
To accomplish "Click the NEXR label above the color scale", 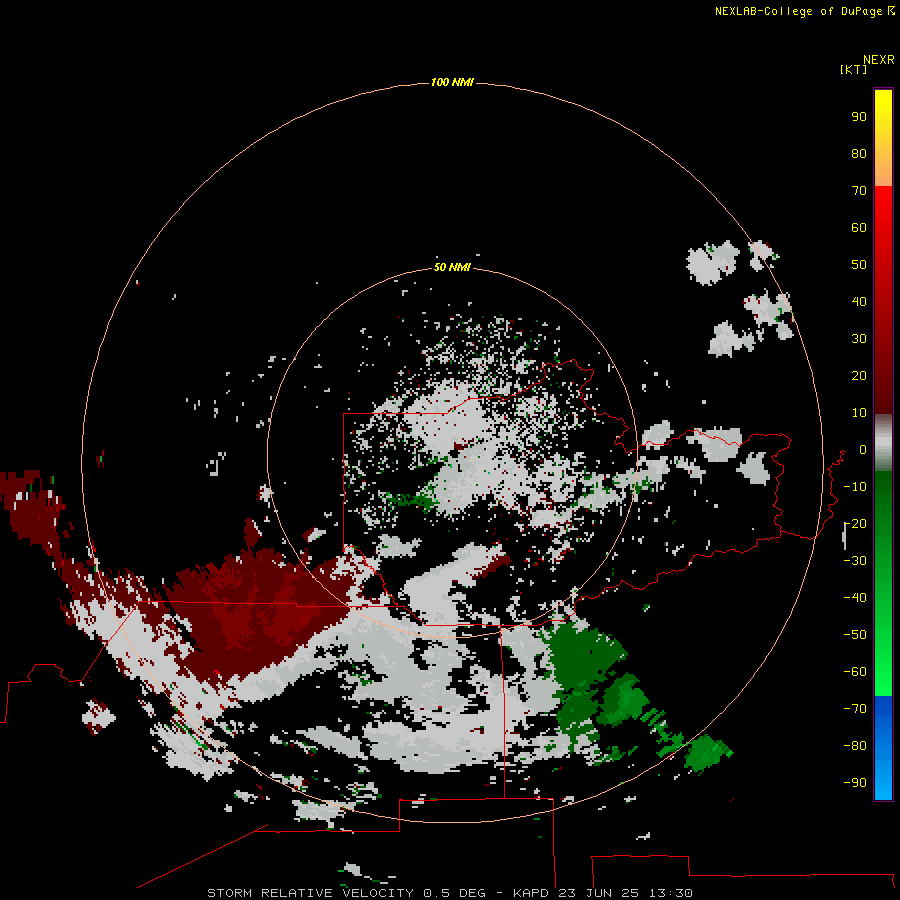I will 879,60.
